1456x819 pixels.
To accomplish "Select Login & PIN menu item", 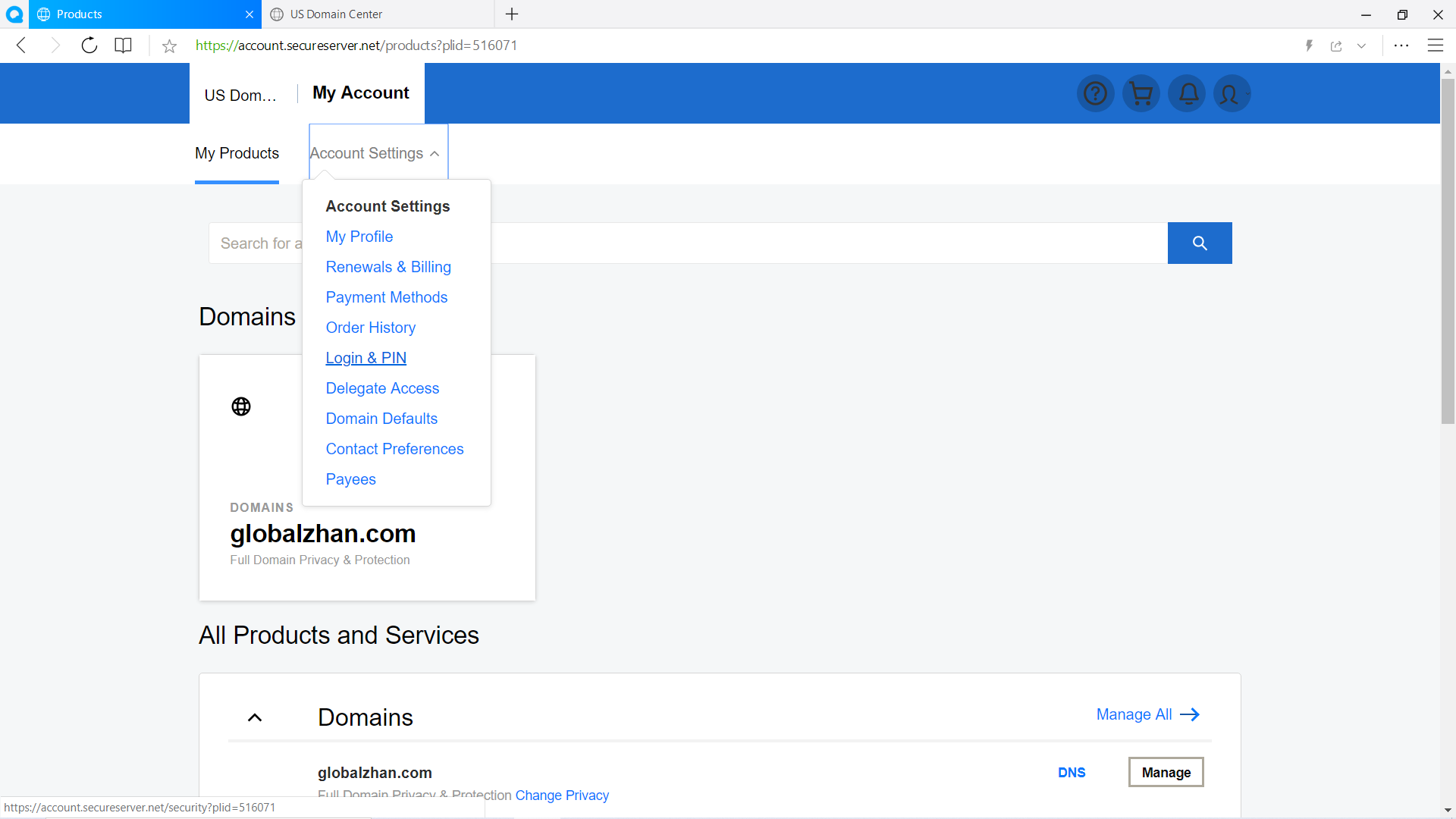I will click(x=366, y=358).
